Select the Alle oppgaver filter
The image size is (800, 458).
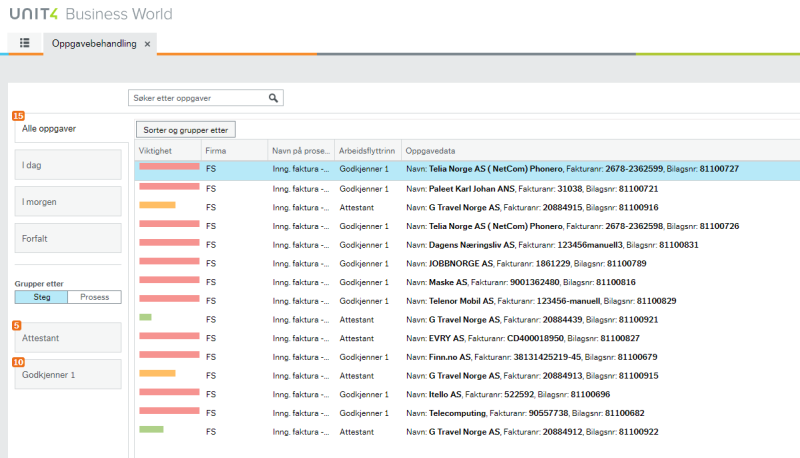click(x=70, y=129)
